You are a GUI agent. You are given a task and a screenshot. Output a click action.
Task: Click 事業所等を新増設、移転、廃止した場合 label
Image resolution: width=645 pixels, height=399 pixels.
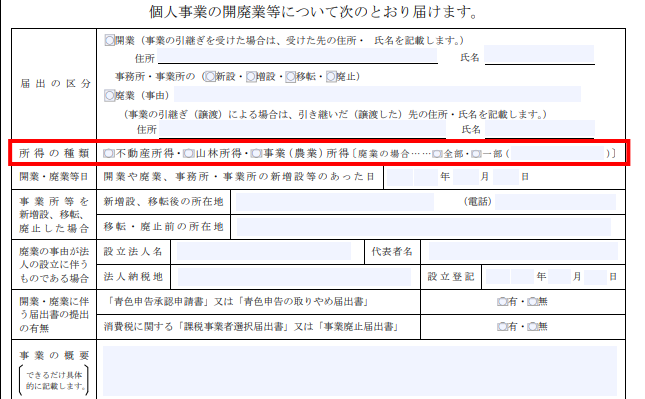[54, 214]
